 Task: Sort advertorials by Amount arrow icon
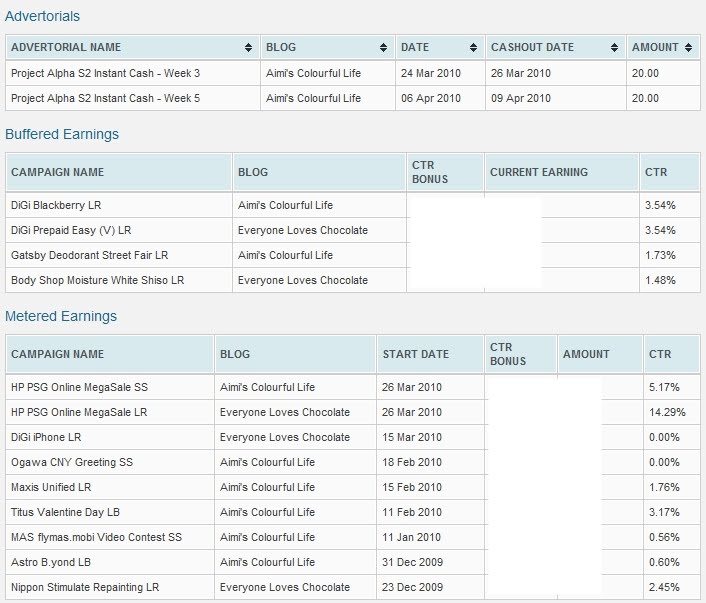688,47
